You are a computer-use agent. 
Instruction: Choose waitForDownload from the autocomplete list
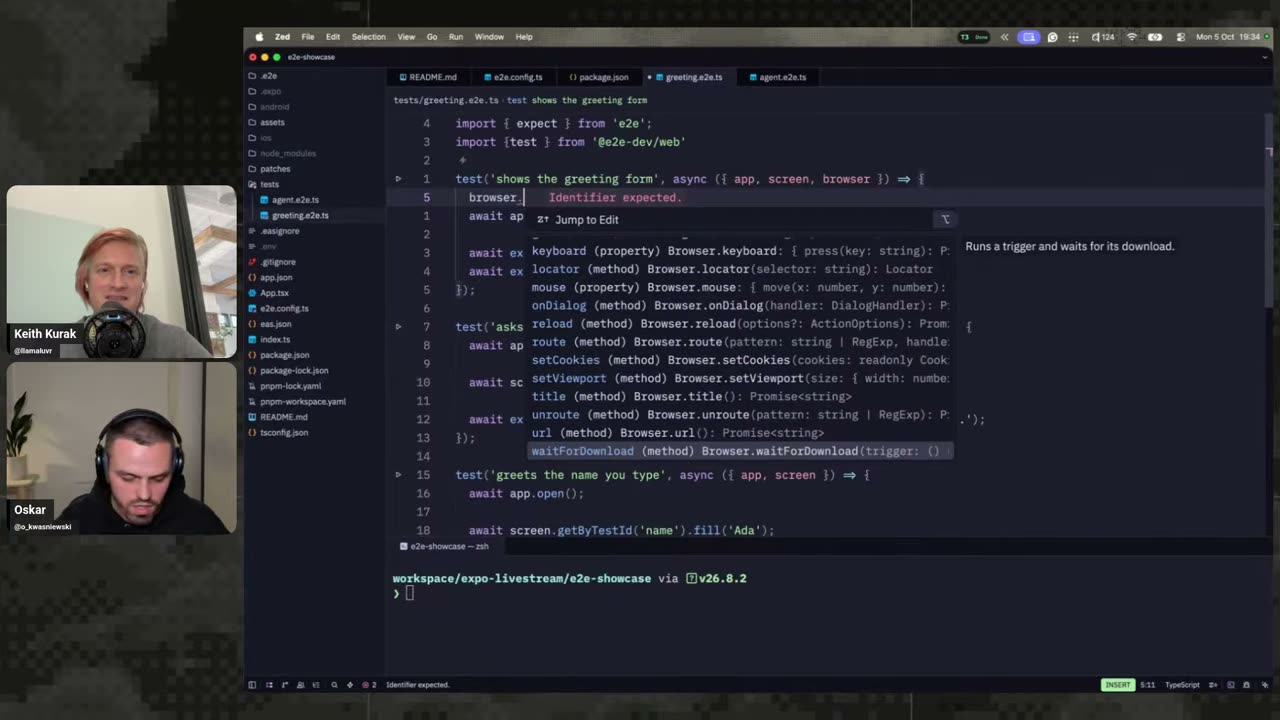(x=740, y=451)
